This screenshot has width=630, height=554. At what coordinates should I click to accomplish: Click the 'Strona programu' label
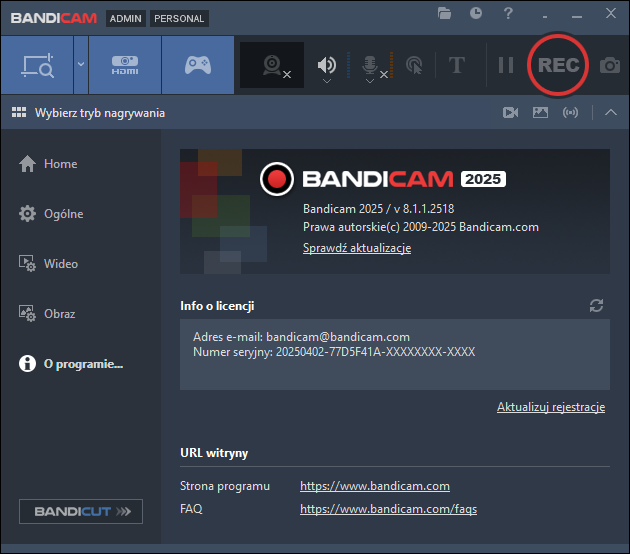click(x=225, y=486)
